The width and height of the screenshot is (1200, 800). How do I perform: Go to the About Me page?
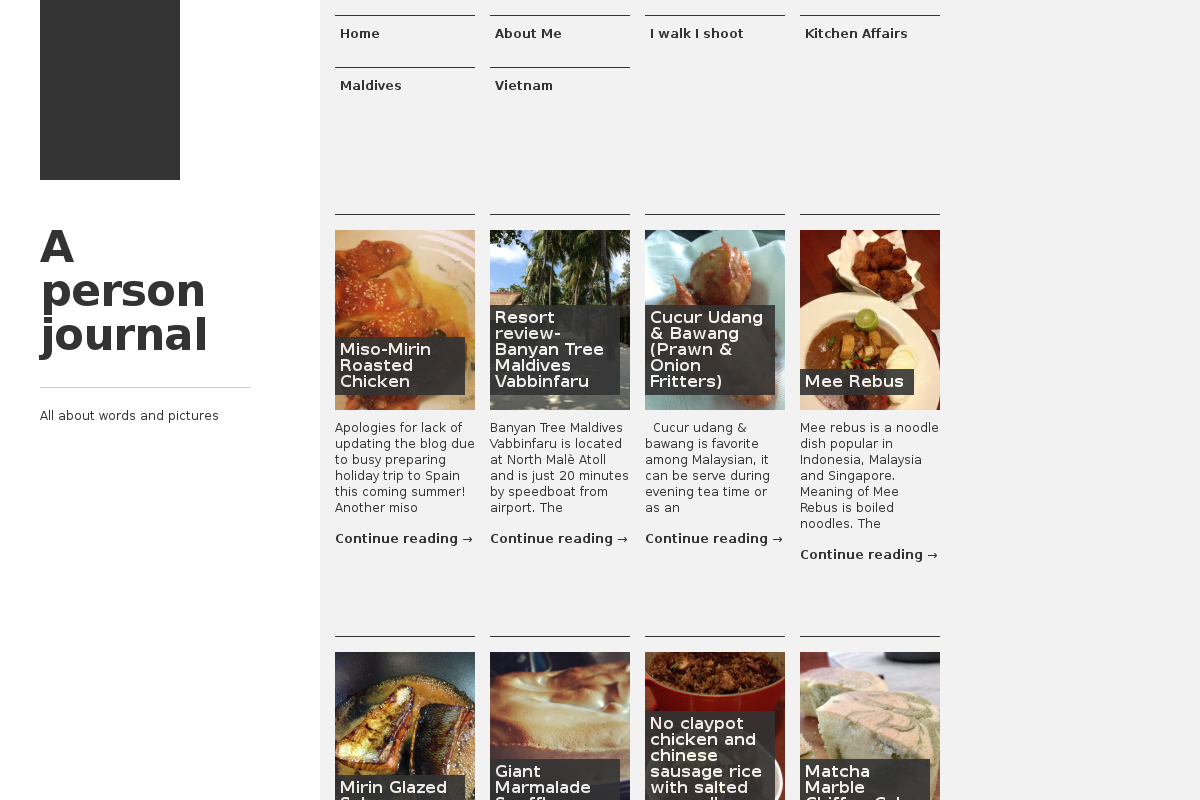[528, 34]
